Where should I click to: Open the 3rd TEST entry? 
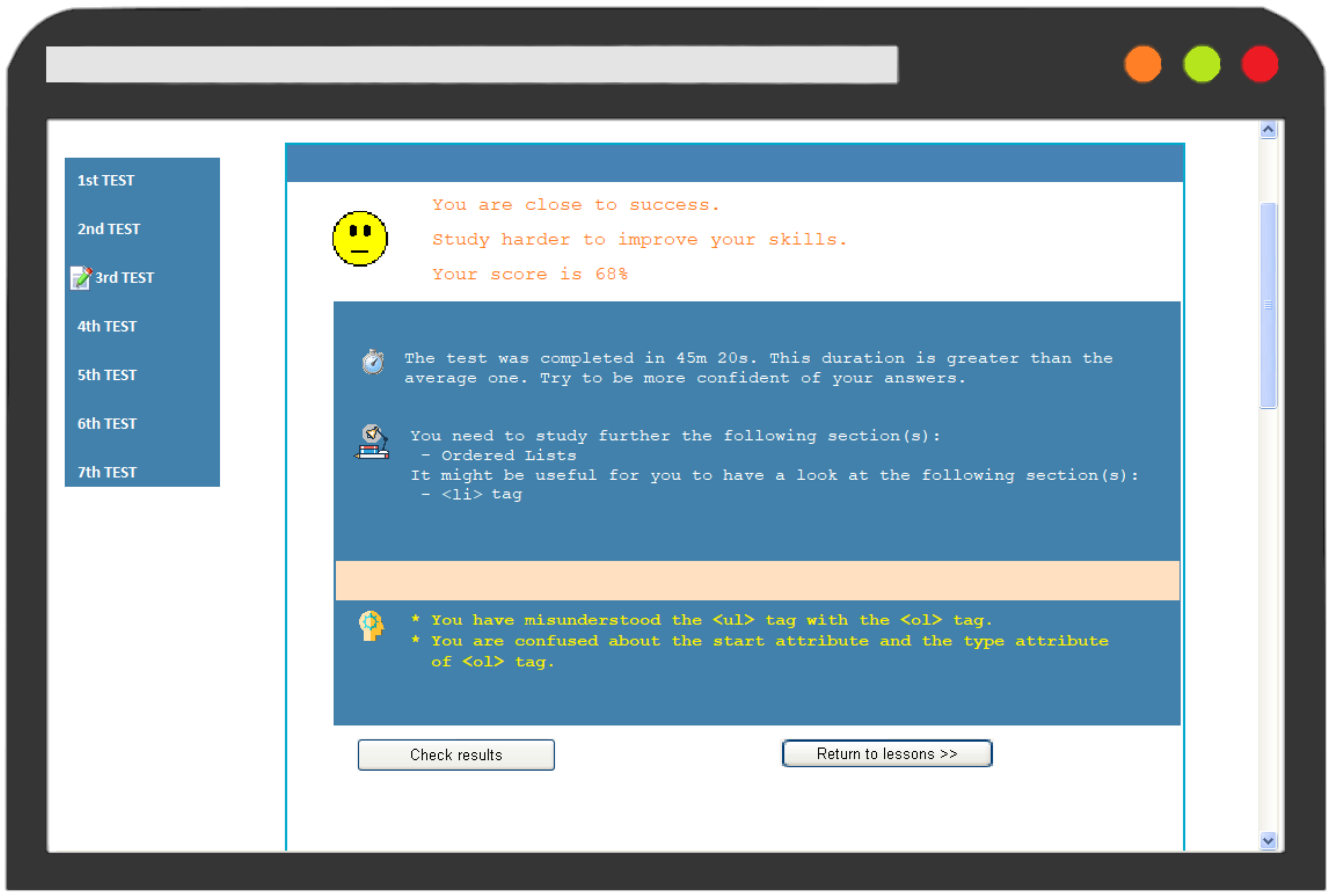124,278
